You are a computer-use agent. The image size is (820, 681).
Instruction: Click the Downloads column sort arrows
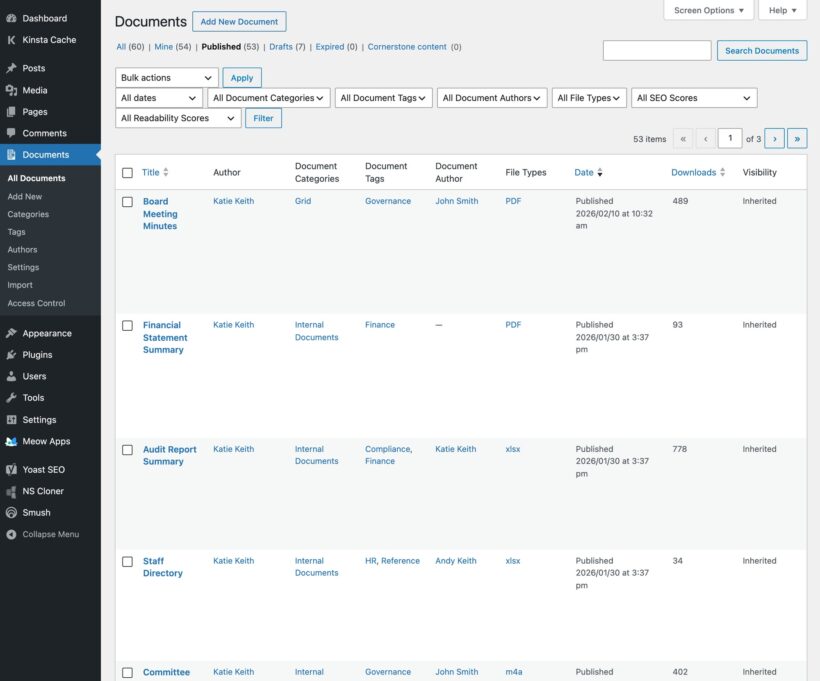pyautogui.click(x=722, y=172)
